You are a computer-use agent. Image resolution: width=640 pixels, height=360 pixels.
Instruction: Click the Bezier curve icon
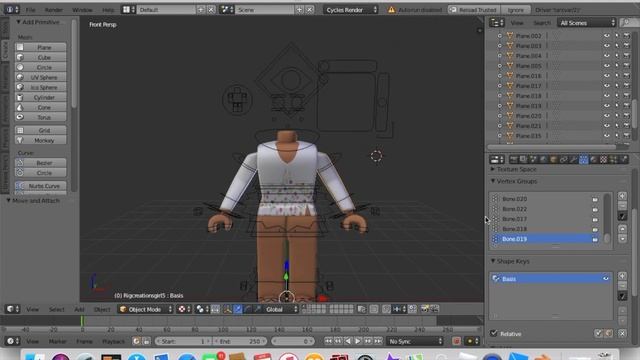(20, 163)
